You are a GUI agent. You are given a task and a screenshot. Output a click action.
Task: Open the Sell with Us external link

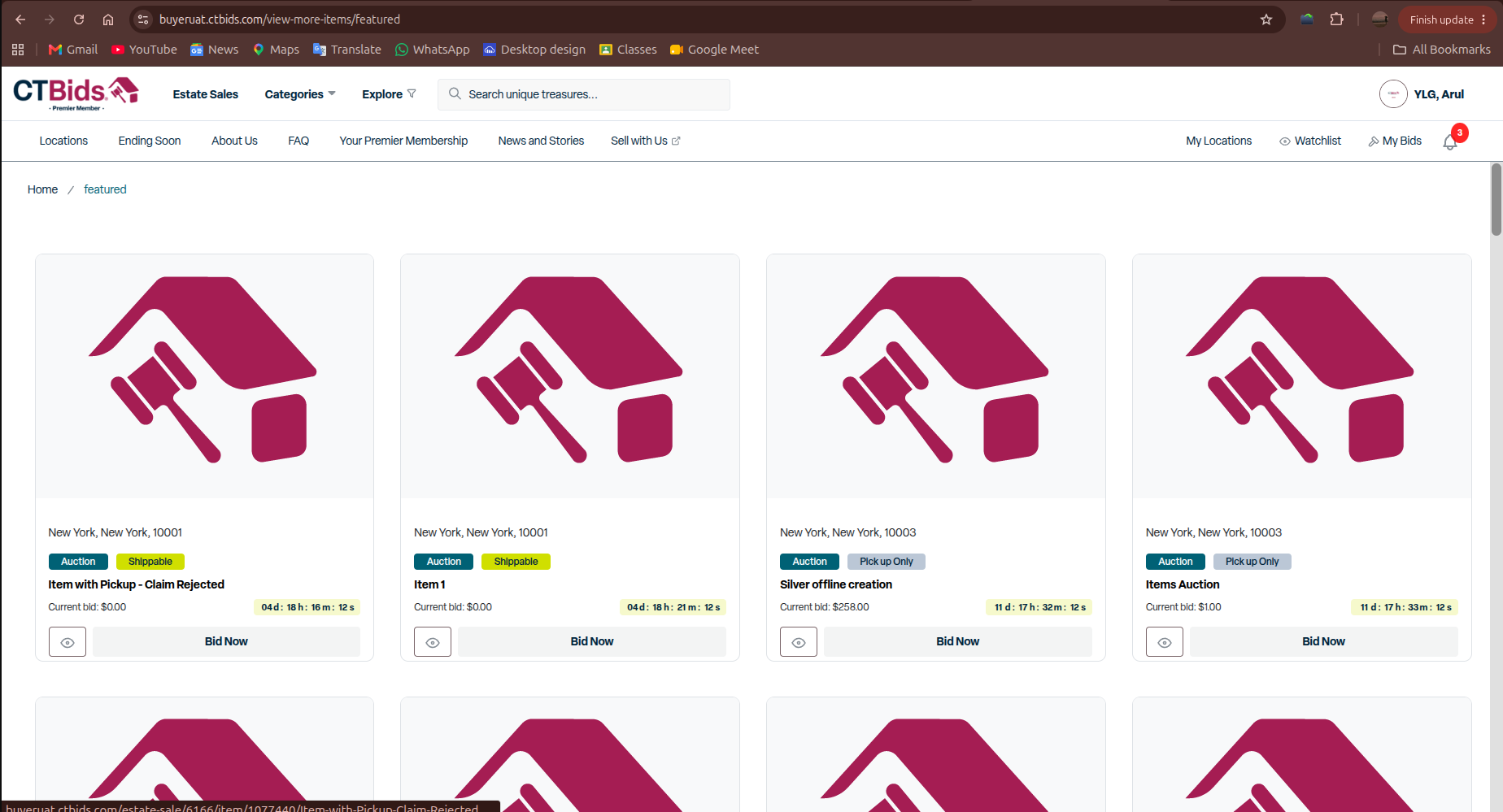[x=646, y=141]
